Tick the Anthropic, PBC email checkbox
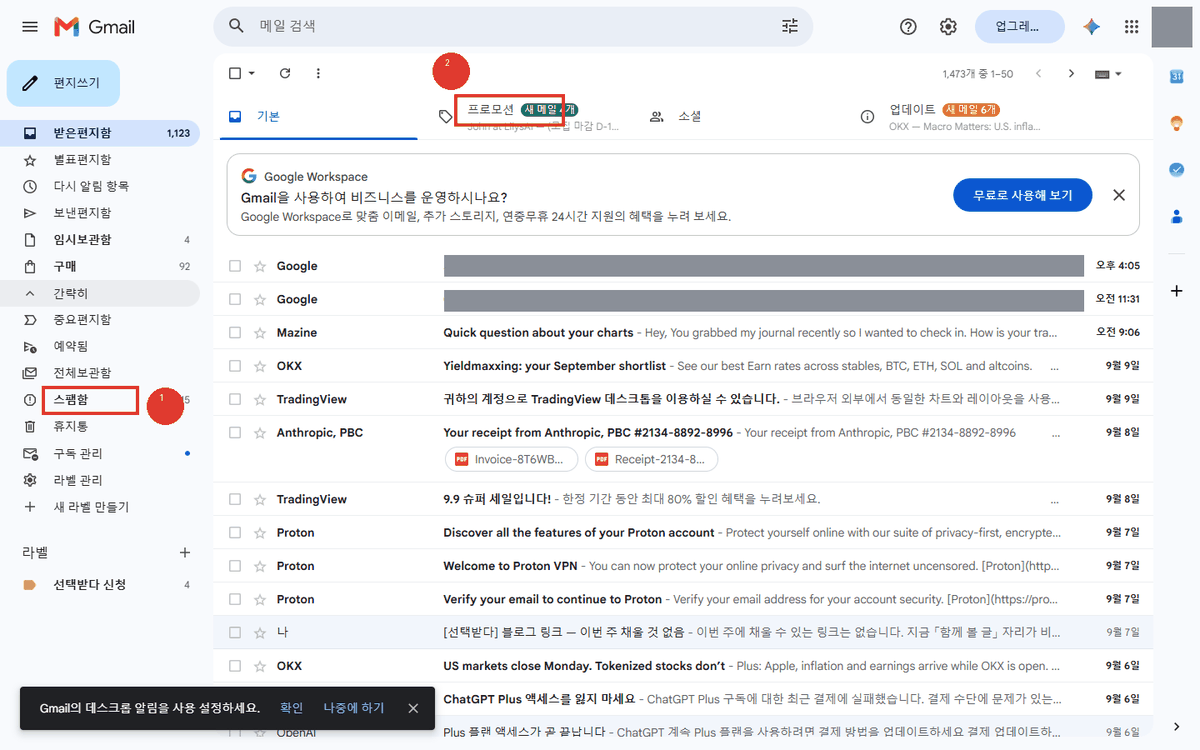 235,432
